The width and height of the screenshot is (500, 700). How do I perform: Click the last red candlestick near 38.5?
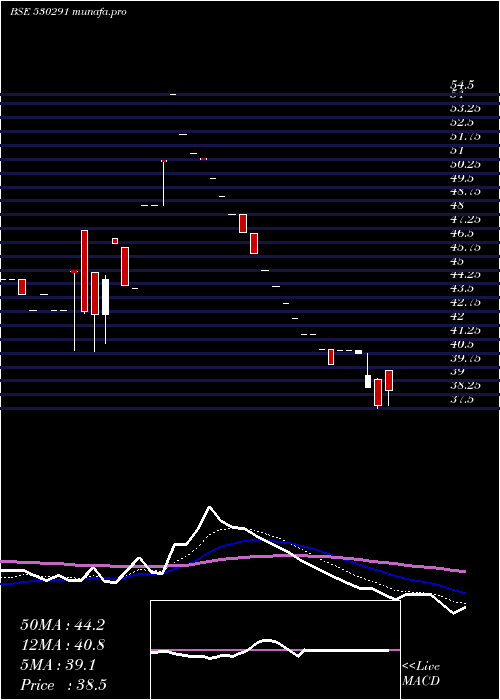point(389,380)
